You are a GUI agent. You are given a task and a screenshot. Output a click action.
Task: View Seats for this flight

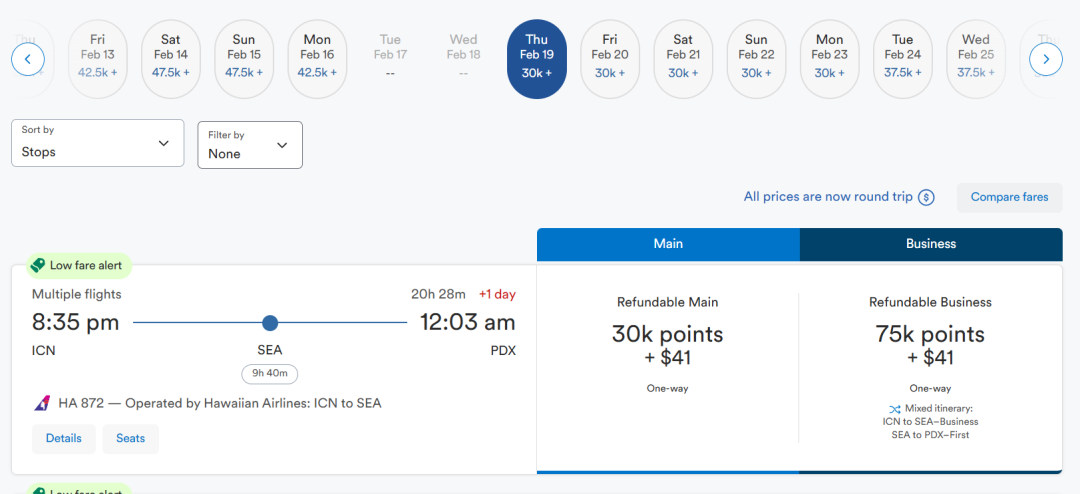[130, 439]
